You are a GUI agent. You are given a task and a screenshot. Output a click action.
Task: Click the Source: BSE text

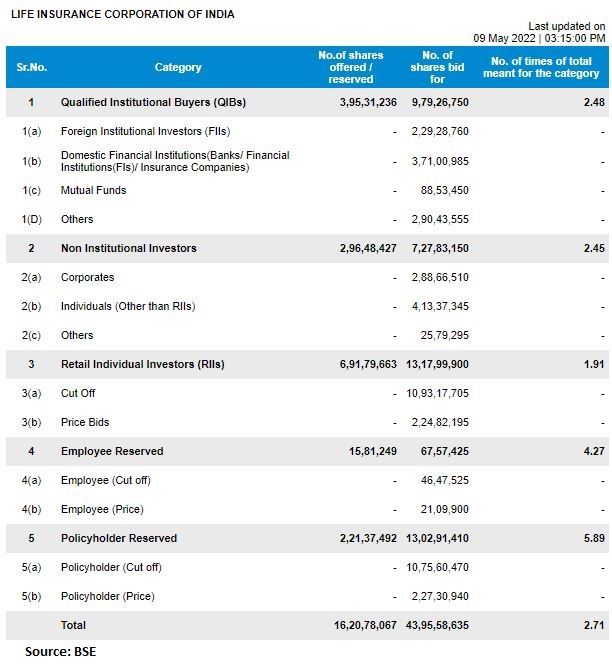tap(60, 652)
